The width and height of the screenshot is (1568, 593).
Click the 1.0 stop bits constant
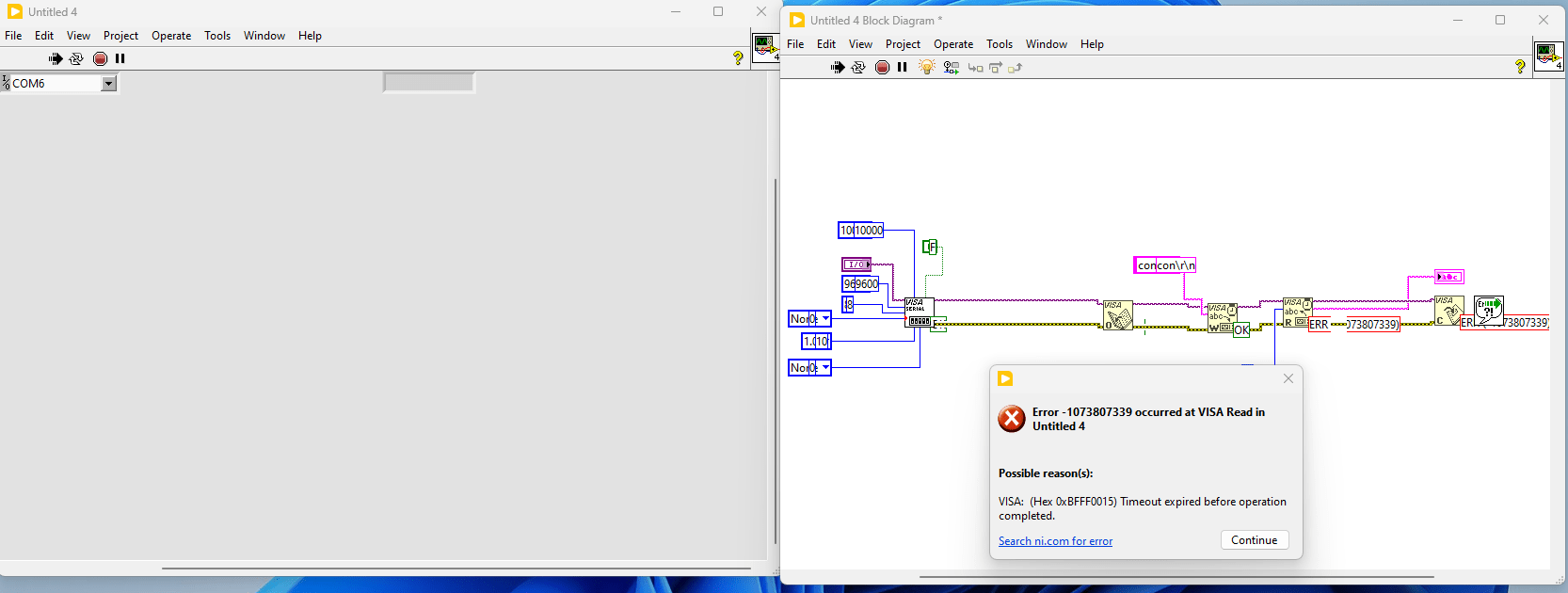click(x=816, y=341)
